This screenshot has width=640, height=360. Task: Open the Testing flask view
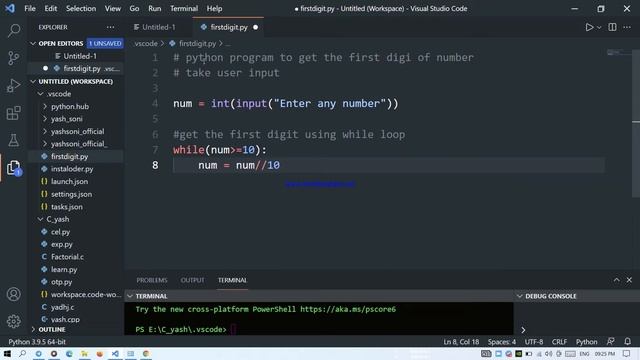pyautogui.click(x=13, y=140)
